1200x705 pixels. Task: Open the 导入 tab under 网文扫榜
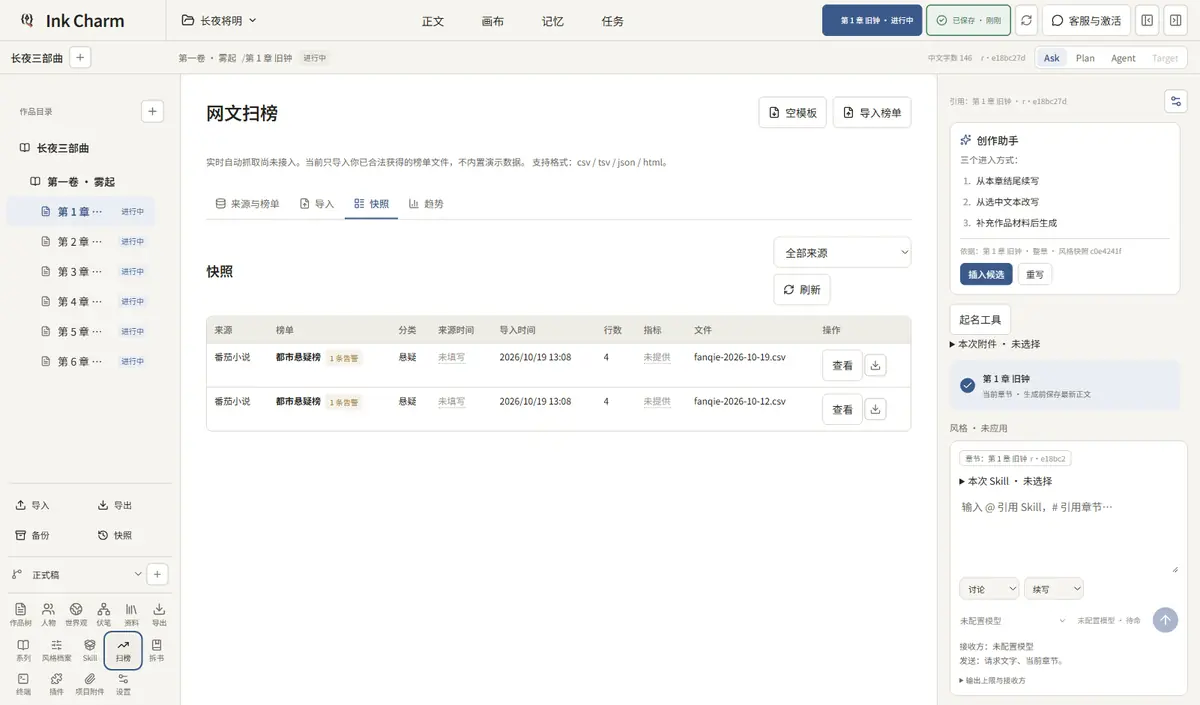click(317, 203)
